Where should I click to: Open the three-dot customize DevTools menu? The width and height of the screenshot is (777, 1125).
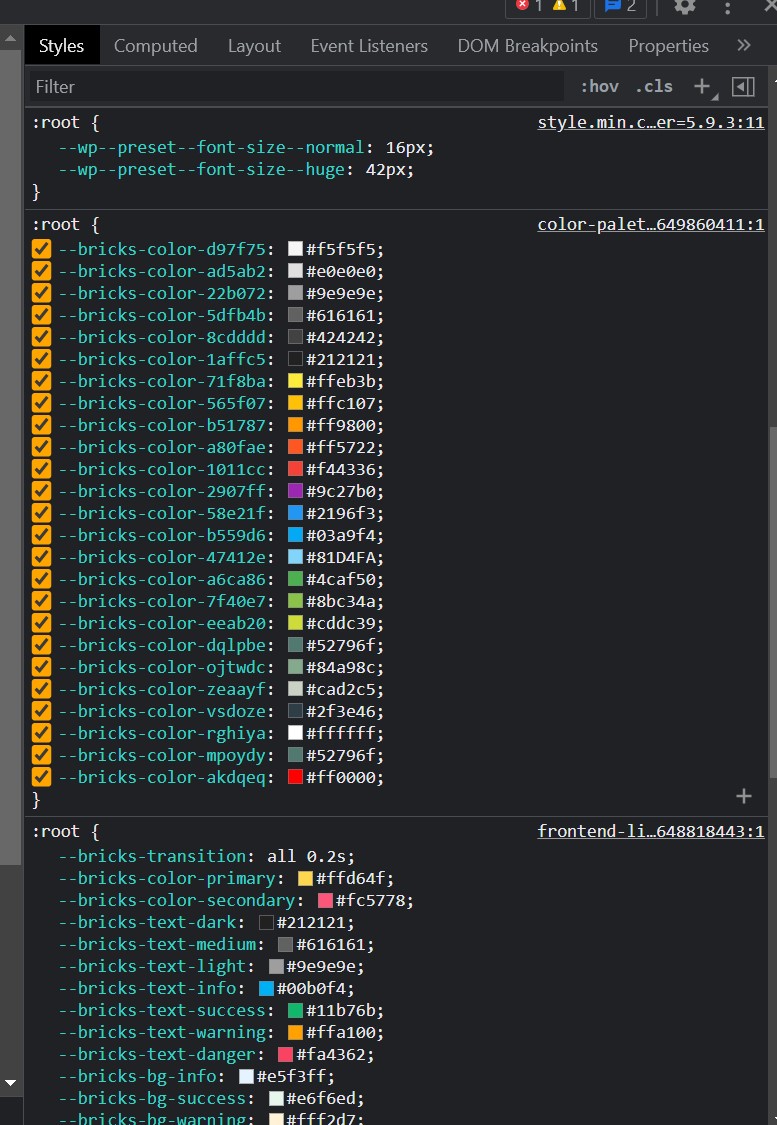pyautogui.click(x=727, y=8)
